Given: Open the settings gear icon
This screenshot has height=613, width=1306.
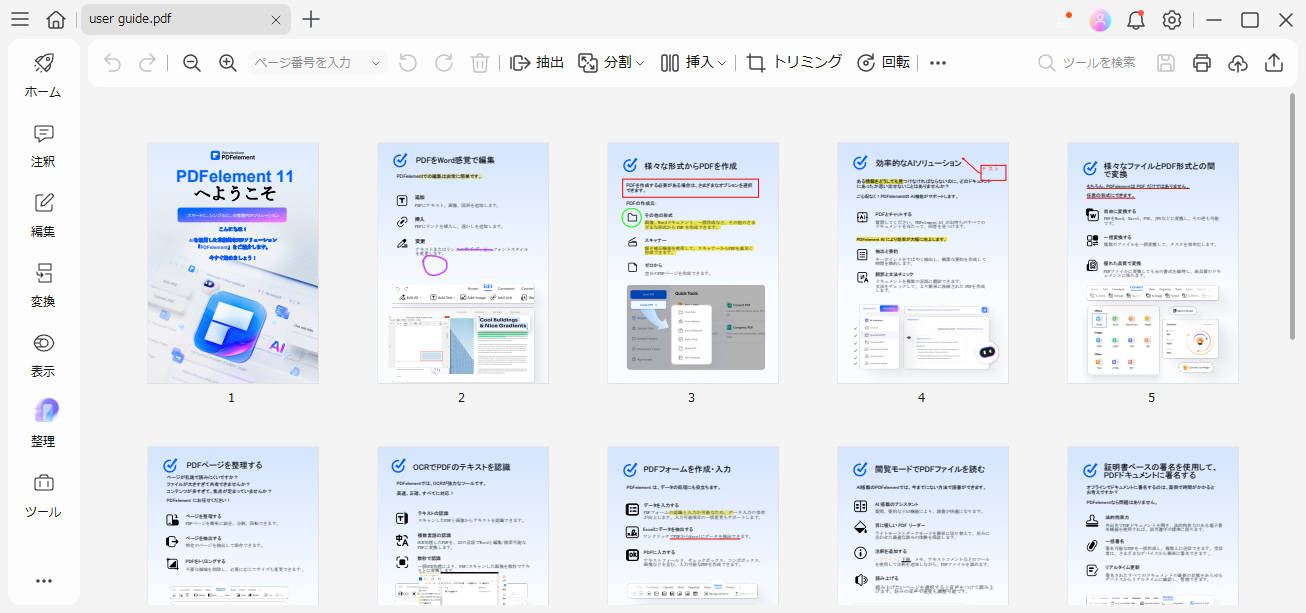Looking at the screenshot, I should (1172, 20).
